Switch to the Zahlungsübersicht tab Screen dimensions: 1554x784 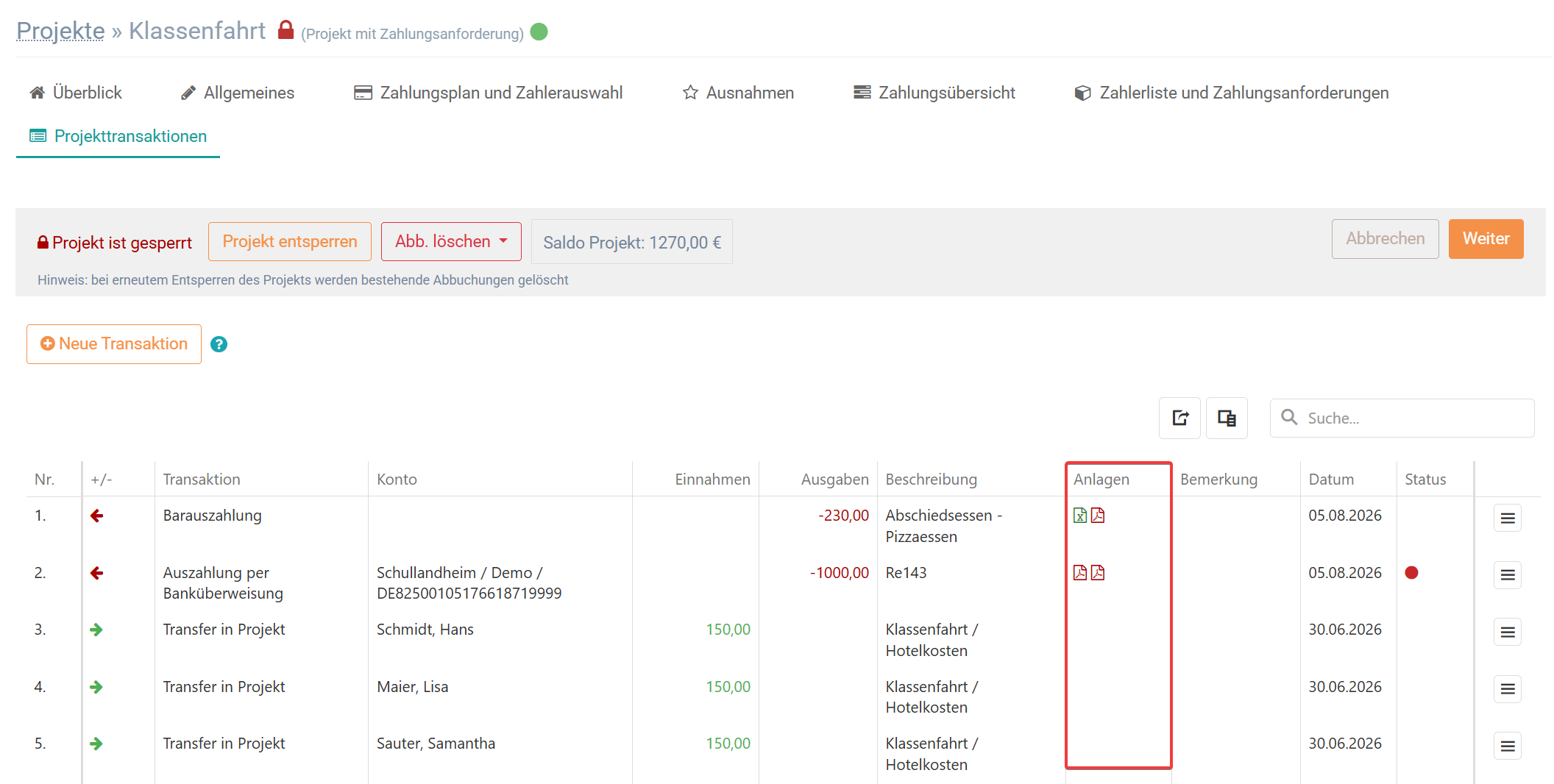pyautogui.click(x=934, y=93)
